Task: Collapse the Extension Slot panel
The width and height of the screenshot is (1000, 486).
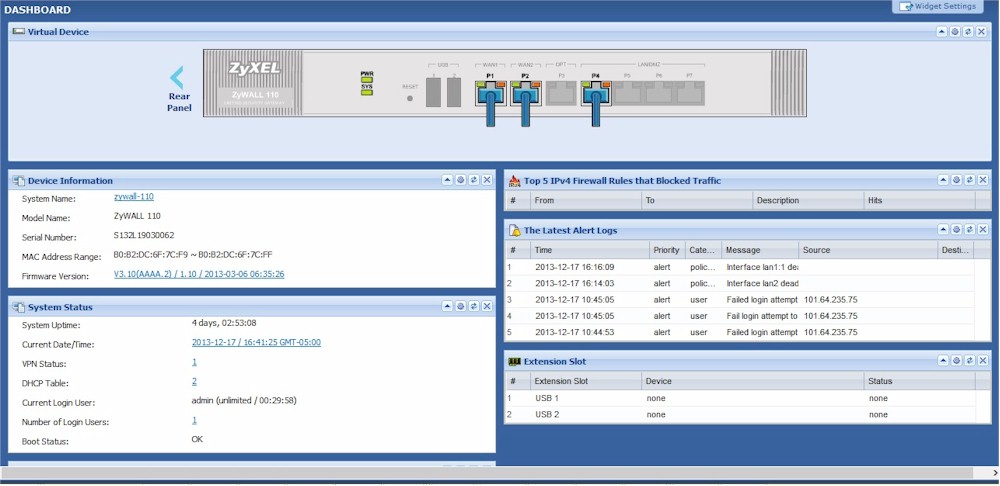Action: click(943, 361)
